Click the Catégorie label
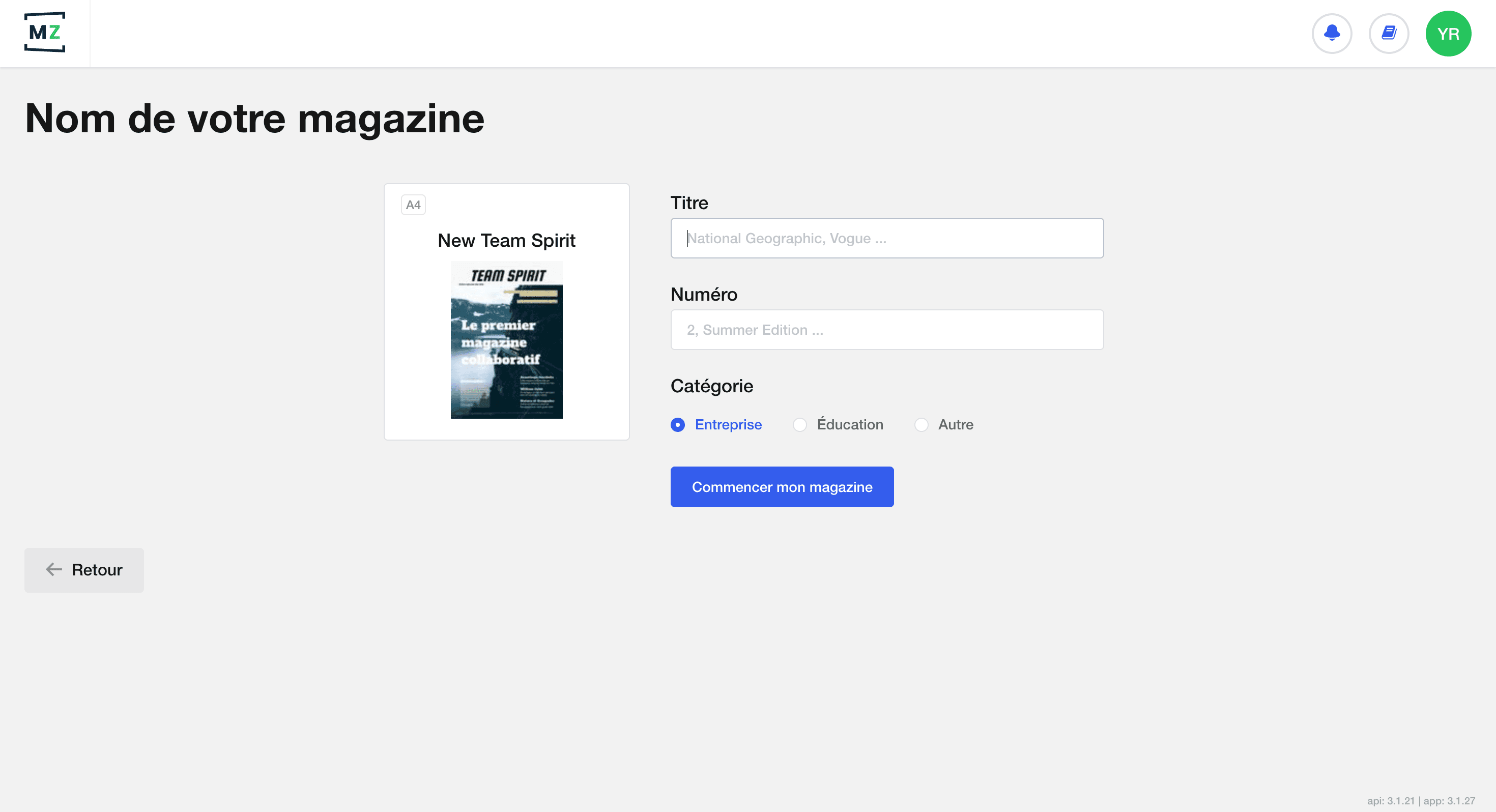 pos(711,386)
